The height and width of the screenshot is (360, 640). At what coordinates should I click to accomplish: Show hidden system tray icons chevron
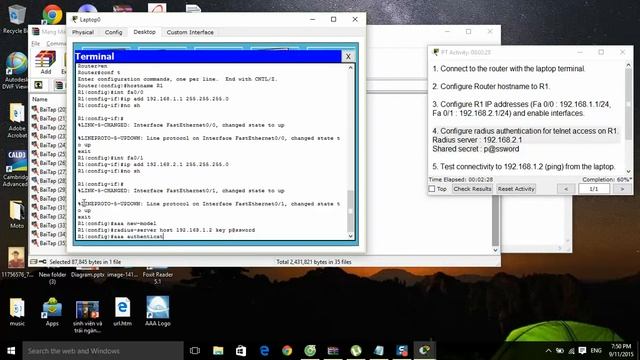(x=548, y=351)
